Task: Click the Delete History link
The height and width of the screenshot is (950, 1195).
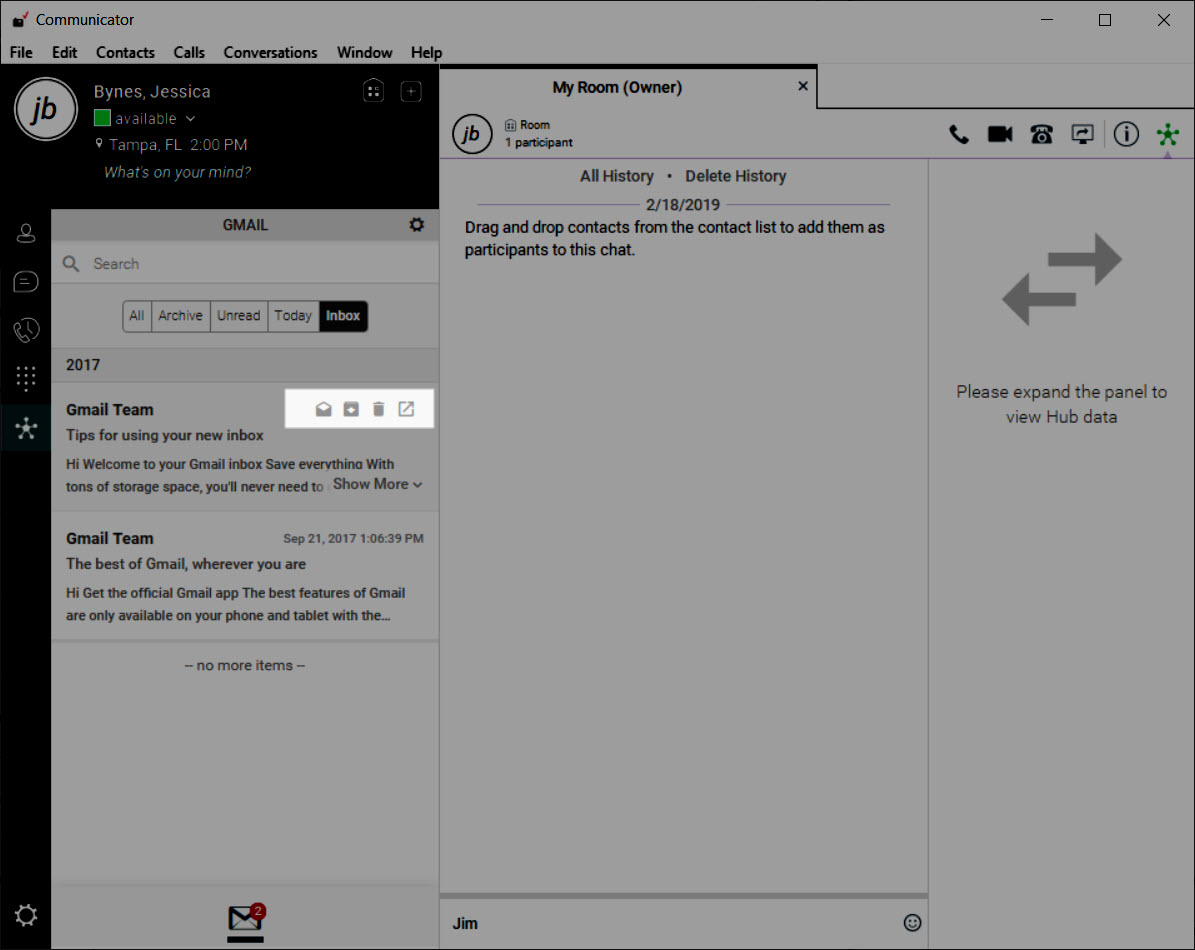Action: pyautogui.click(x=735, y=176)
